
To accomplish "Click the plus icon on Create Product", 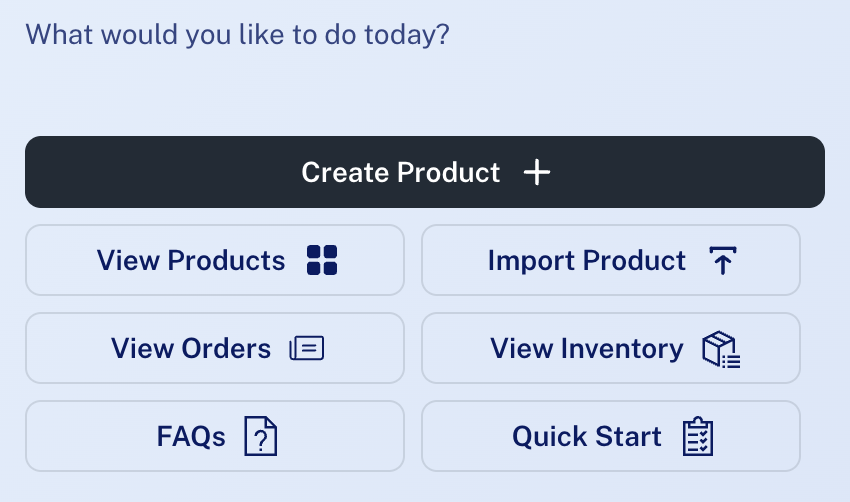I will (537, 172).
